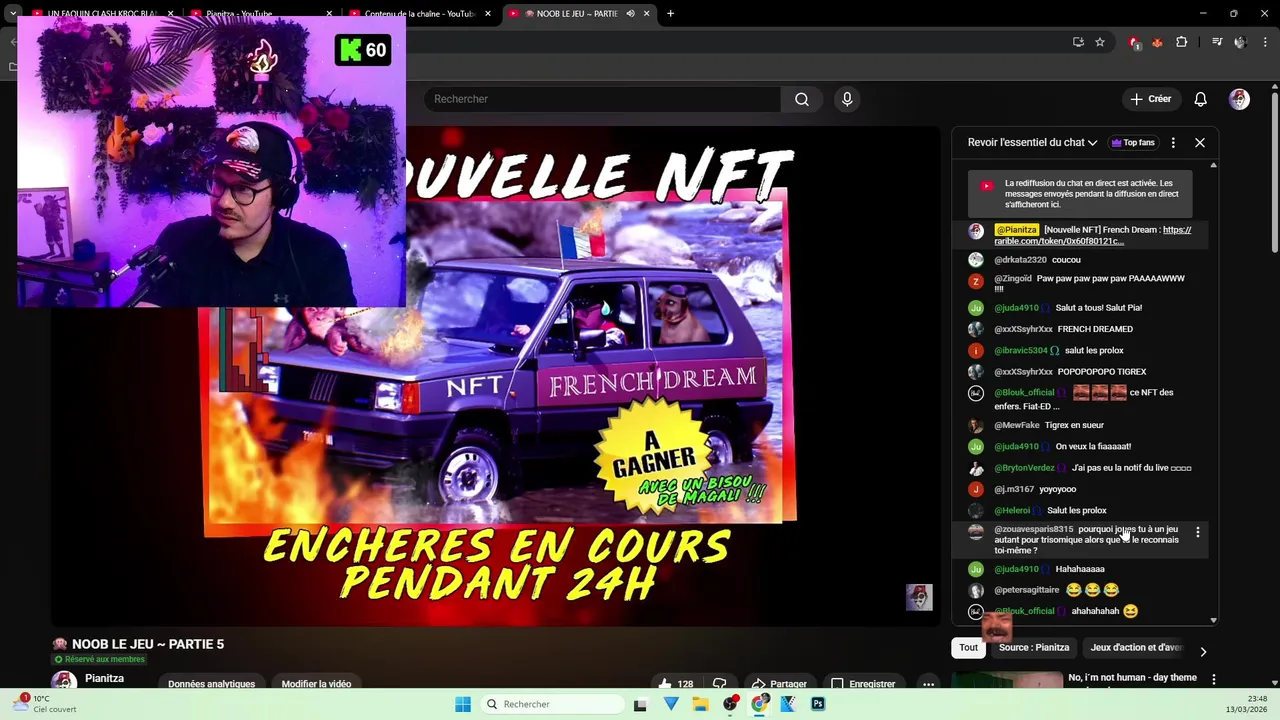Open the YouTube account avatar menu
The width and height of the screenshot is (1280, 720).
(x=1239, y=99)
